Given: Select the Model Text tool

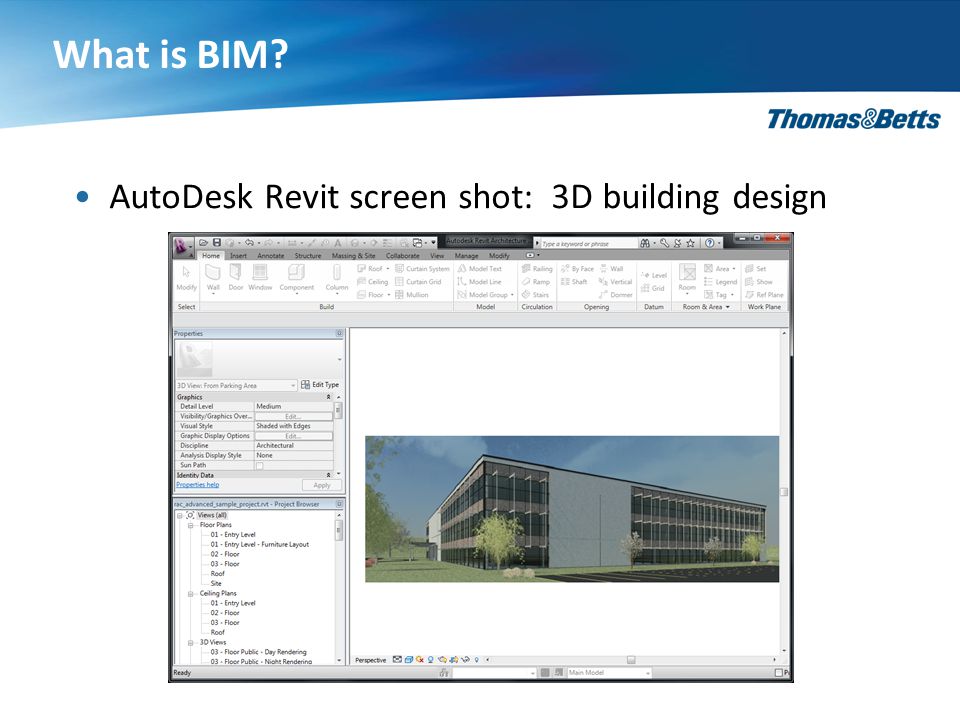Looking at the screenshot, I should click(x=479, y=269).
